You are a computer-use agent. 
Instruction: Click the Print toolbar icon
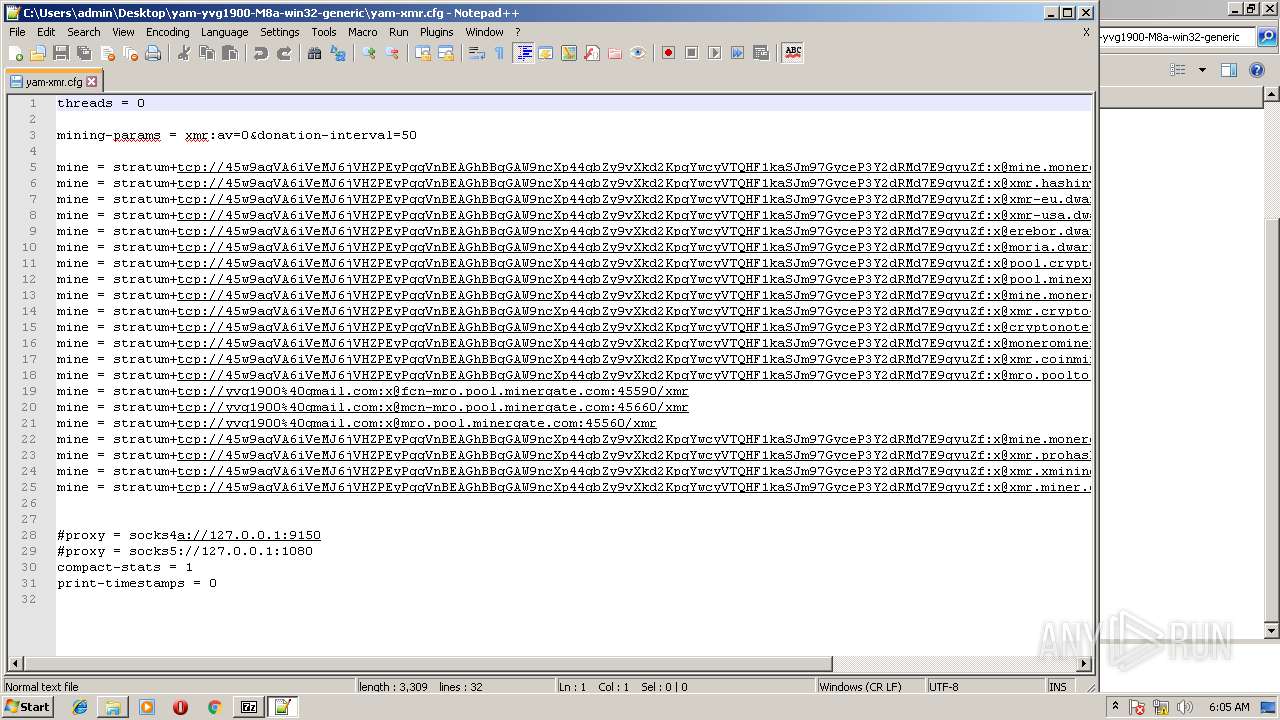[153, 53]
